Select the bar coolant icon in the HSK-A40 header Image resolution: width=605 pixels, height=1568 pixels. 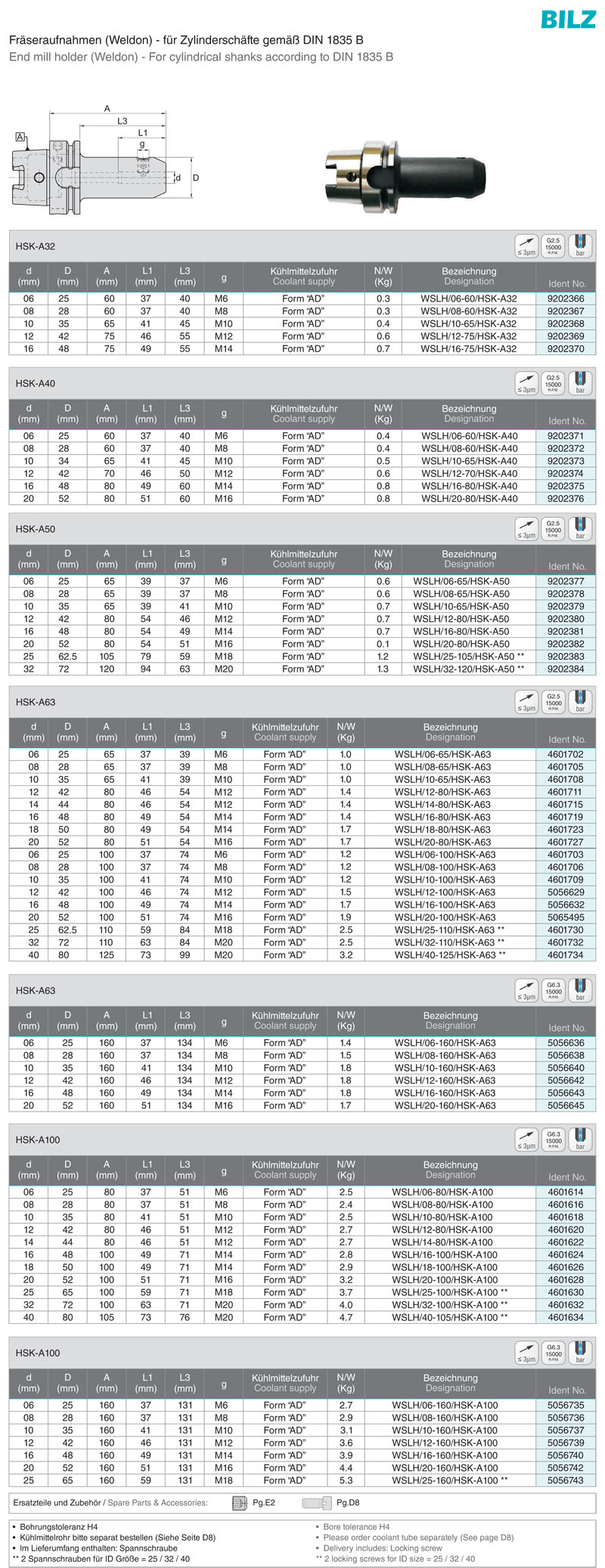pyautogui.click(x=580, y=384)
